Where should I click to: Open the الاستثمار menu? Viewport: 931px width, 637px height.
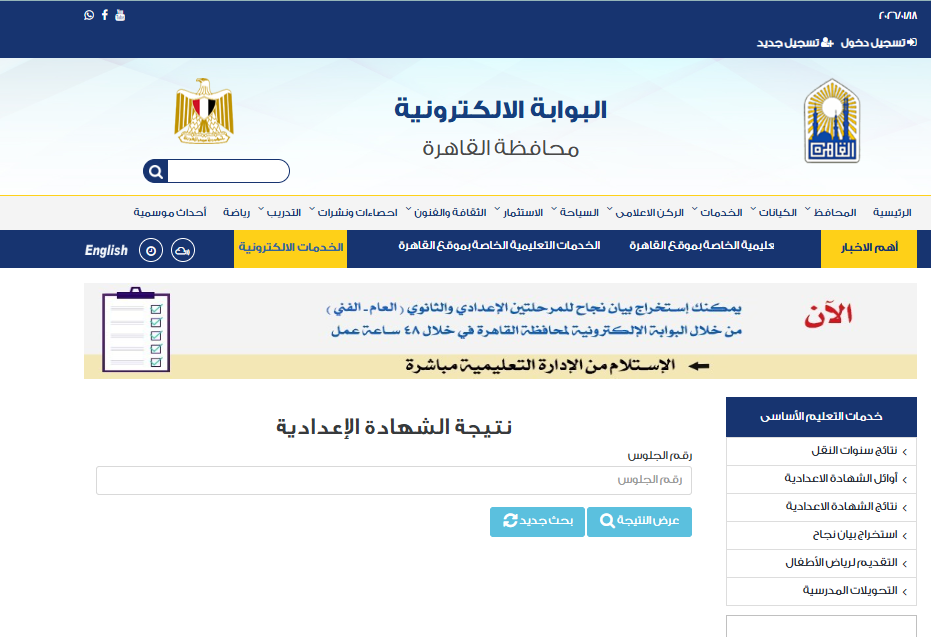tap(521, 213)
